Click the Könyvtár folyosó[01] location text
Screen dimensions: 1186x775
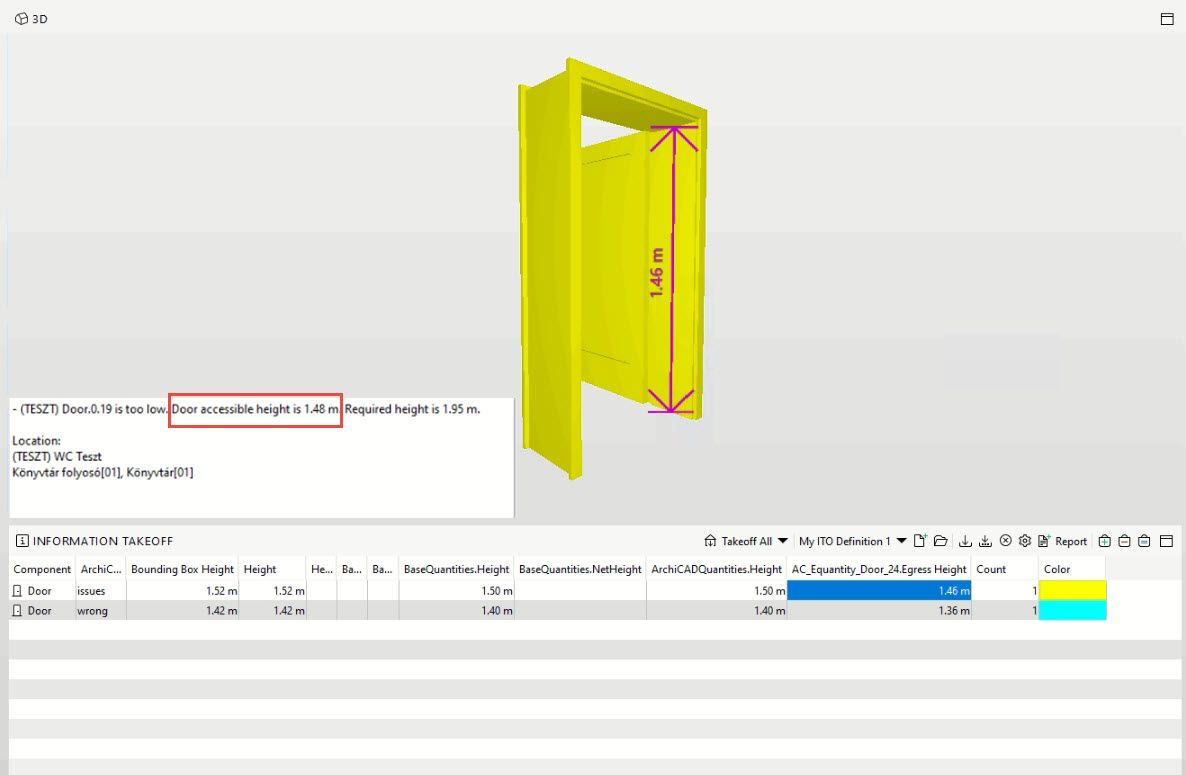pos(67,473)
